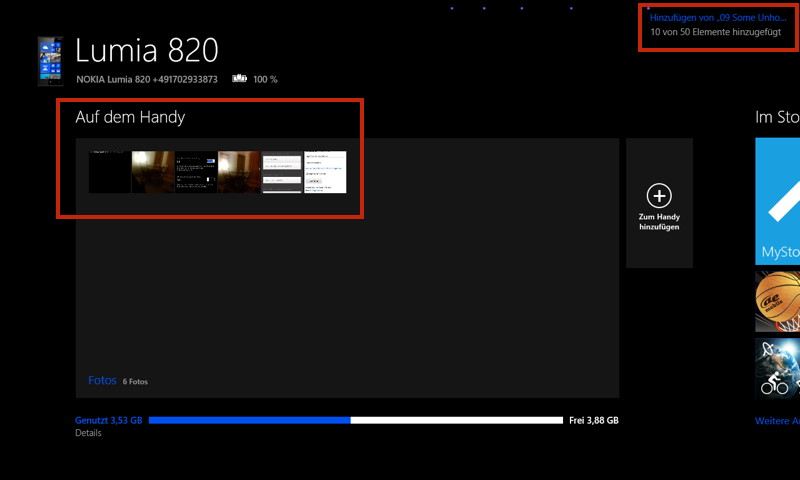Click the Frei 3,88 GB text
Screen dimensions: 800x480
(x=594, y=420)
